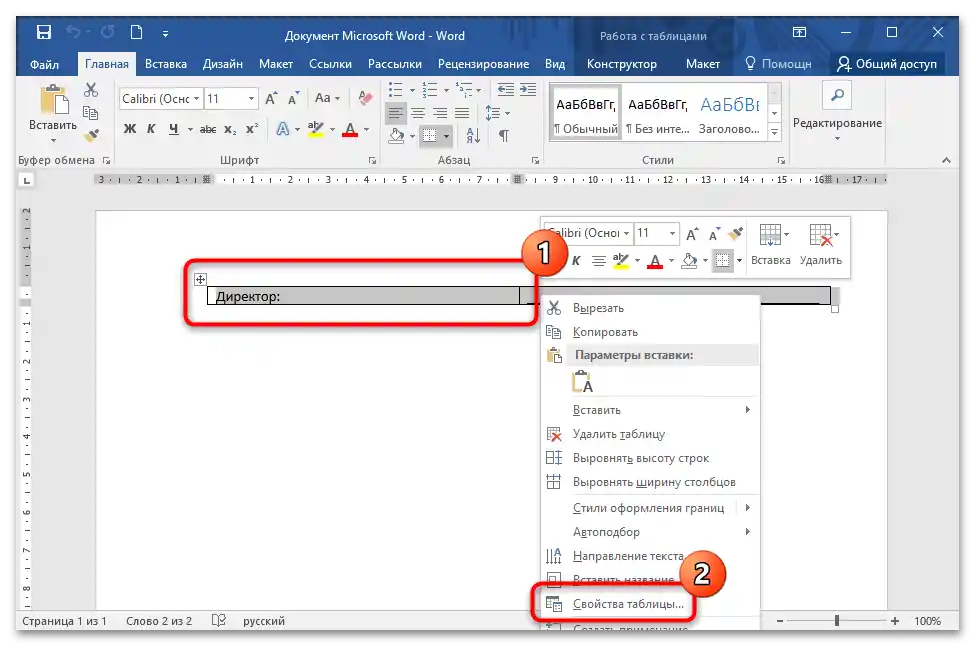
Task: Toggle italic (К) in ribbon
Action: pos(151,129)
